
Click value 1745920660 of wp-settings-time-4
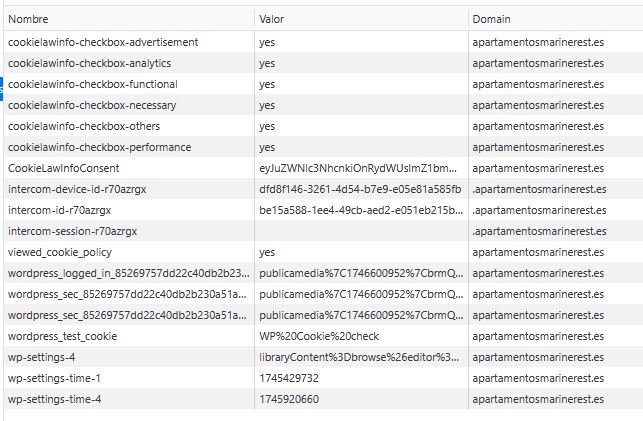pyautogui.click(x=289, y=399)
